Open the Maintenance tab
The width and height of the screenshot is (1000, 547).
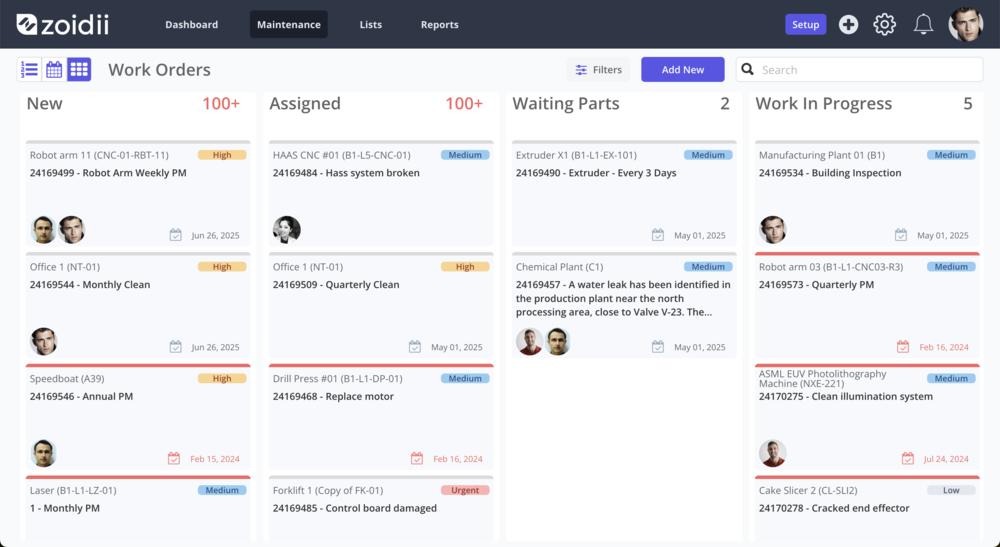point(289,24)
